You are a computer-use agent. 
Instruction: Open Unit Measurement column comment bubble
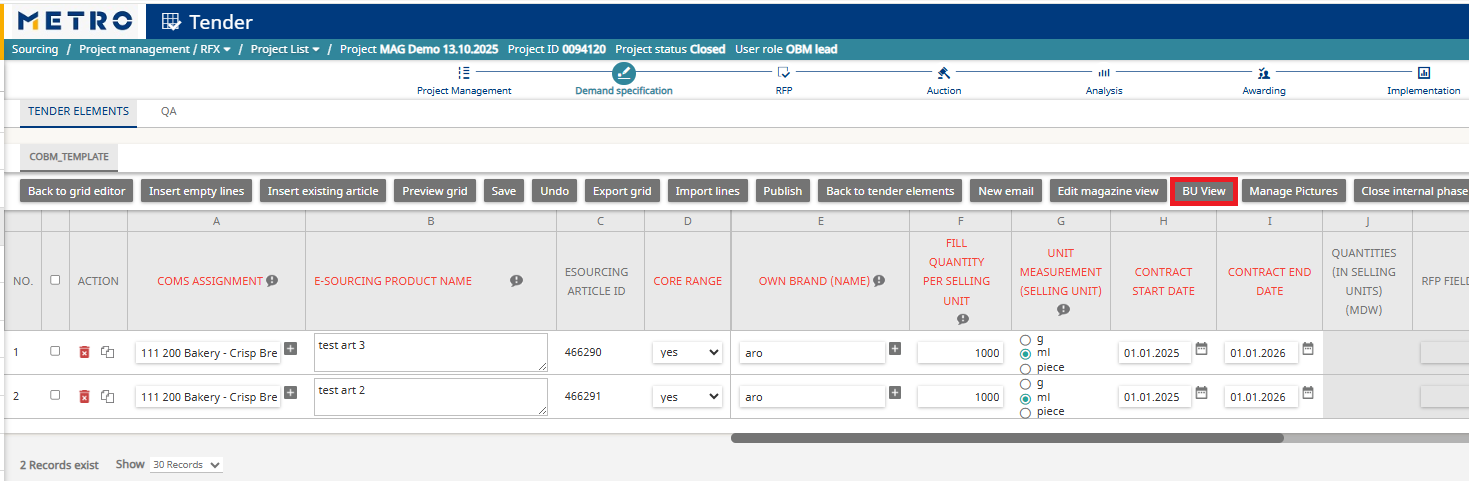1063,310
